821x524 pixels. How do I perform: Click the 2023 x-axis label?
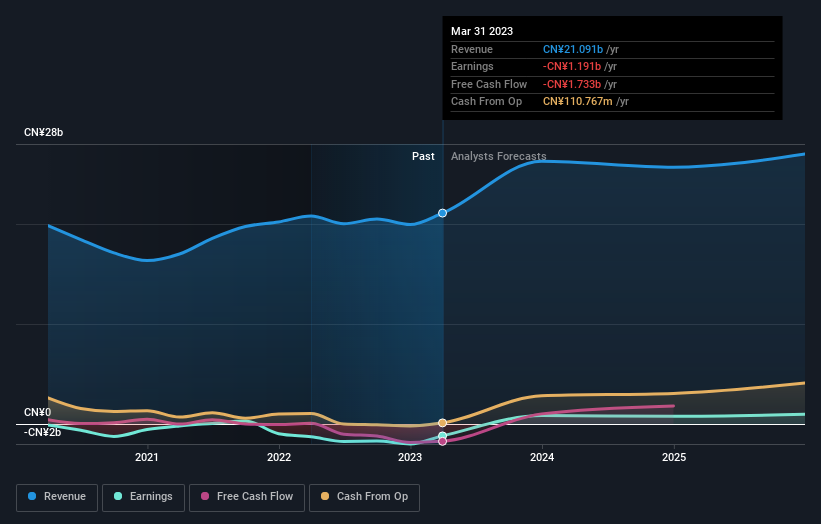pos(410,458)
